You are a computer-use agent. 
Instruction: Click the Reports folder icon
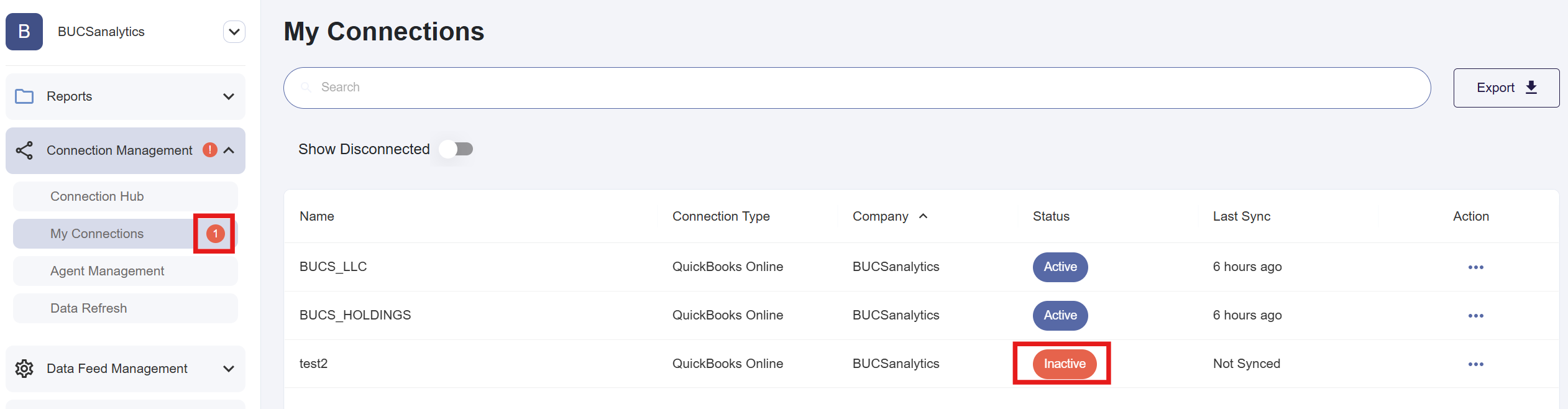[24, 96]
